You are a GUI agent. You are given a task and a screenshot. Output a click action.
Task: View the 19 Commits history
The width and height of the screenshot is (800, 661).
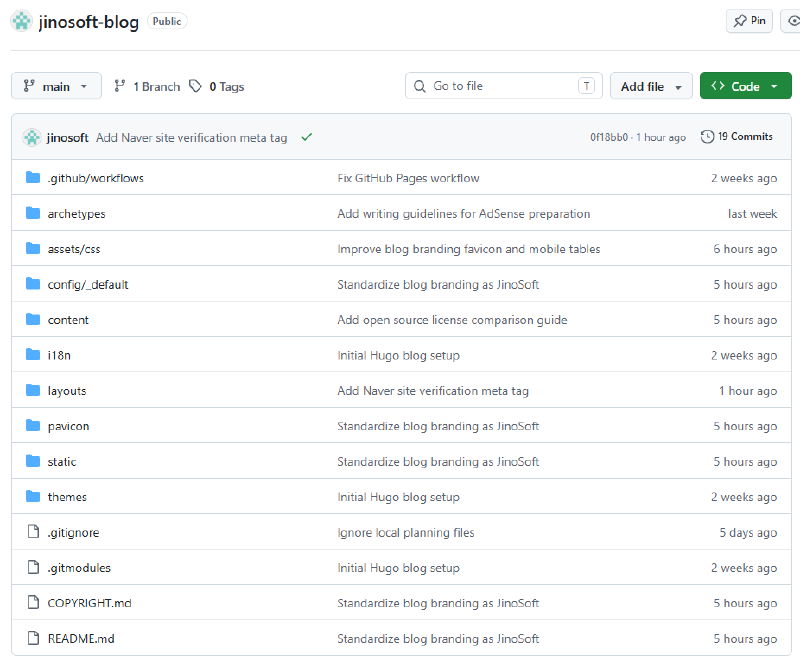[737, 137]
